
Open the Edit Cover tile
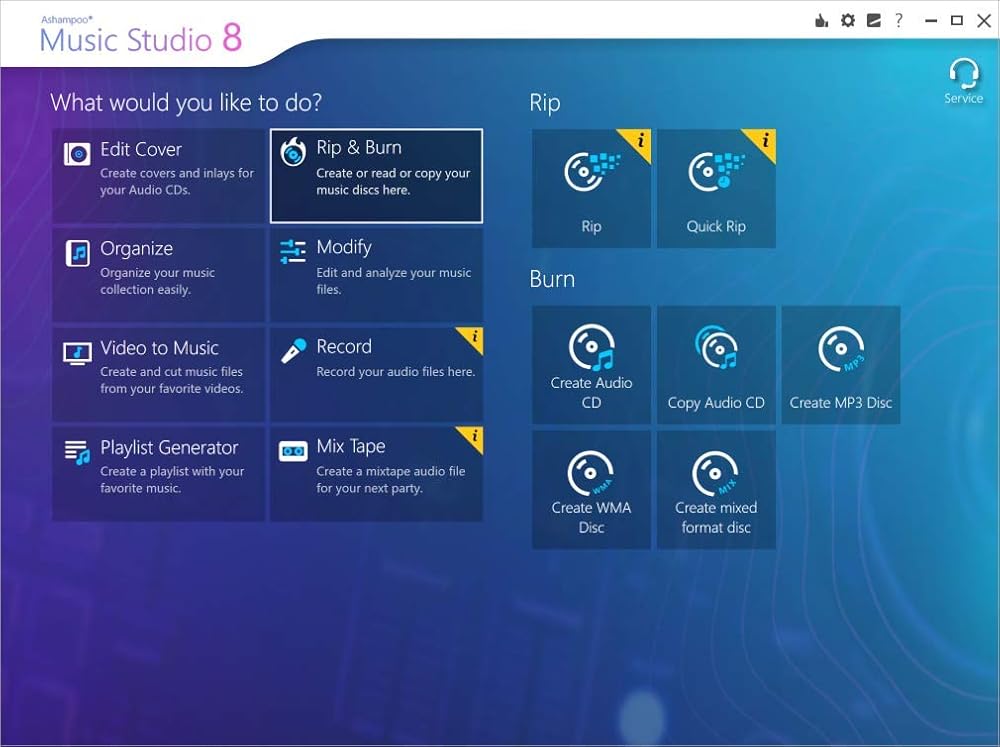pyautogui.click(x=158, y=175)
